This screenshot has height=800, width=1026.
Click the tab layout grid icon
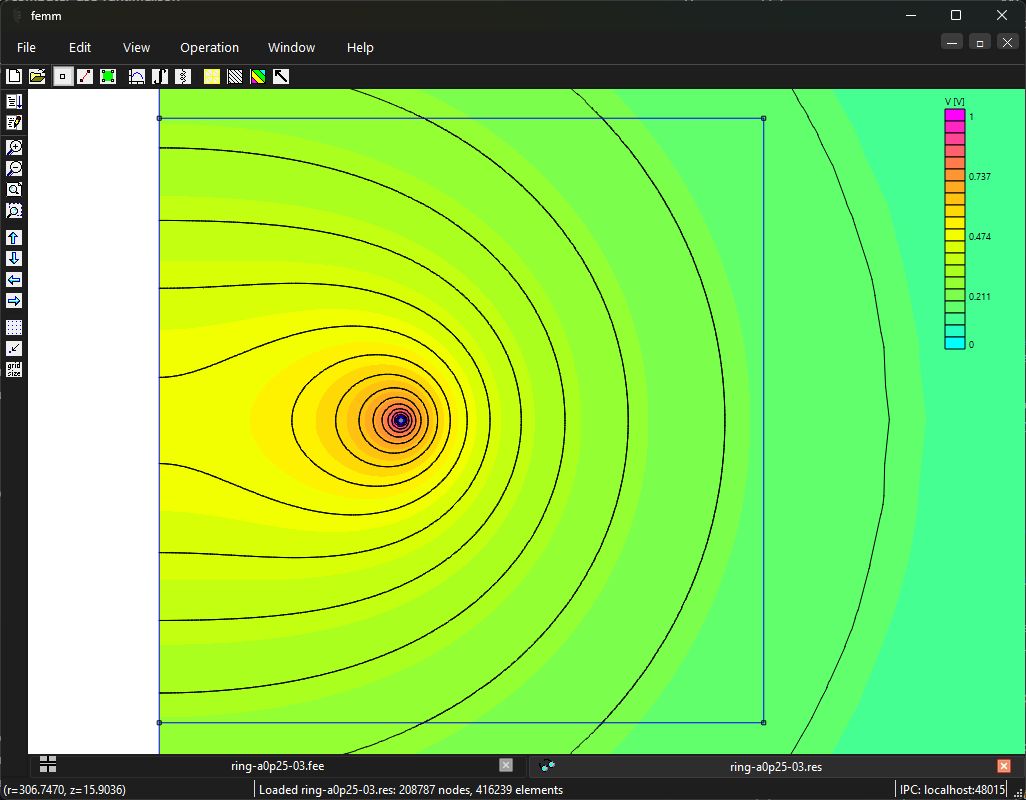pos(48,764)
